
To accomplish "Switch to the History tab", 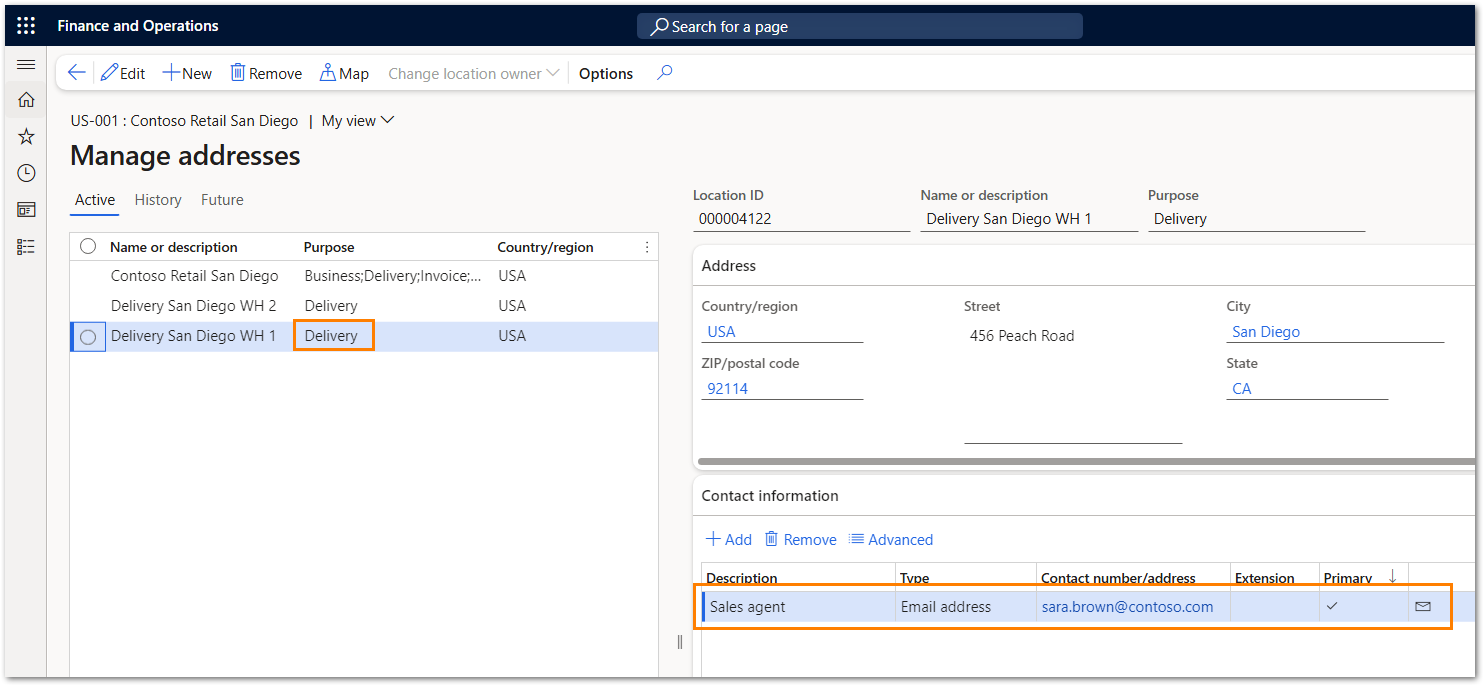I will (158, 200).
